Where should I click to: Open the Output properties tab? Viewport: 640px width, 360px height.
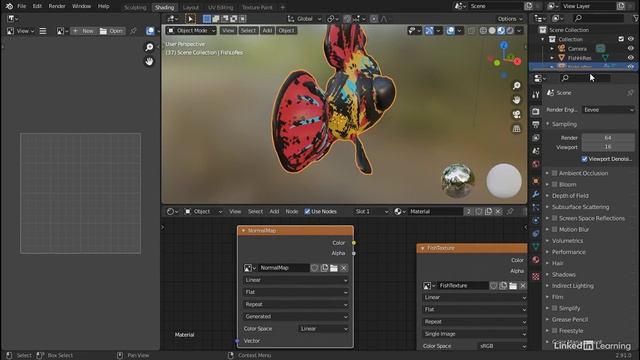[x=536, y=124]
